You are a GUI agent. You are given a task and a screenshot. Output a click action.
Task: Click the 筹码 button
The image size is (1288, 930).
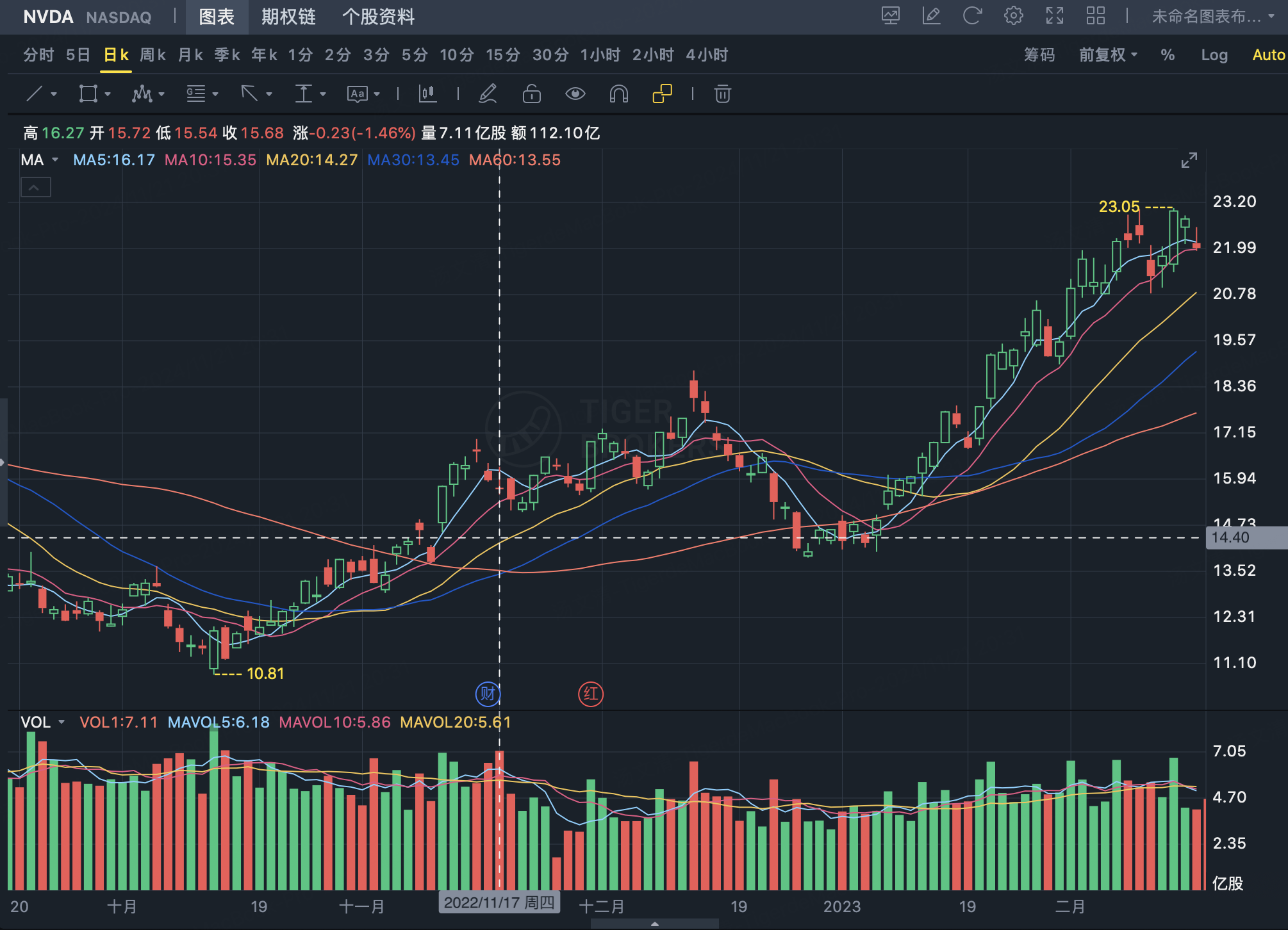pos(1039,55)
